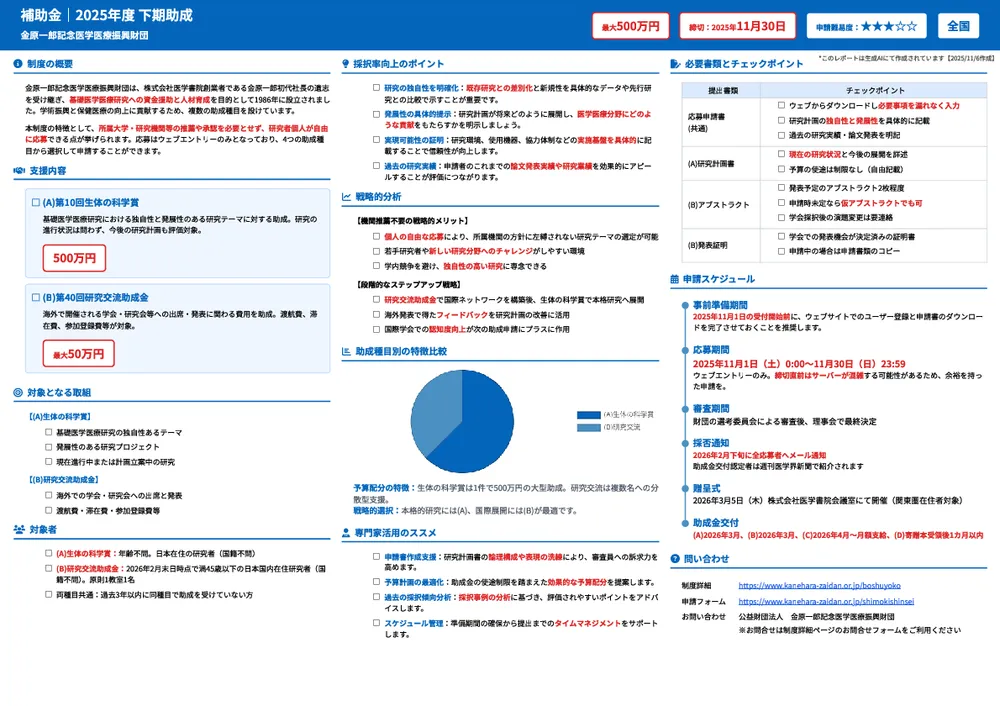Screen dimensions: 1000x706
Task: Check the 発展性のある研究プロジェクト checkbox
Action: pyautogui.click(x=48, y=447)
